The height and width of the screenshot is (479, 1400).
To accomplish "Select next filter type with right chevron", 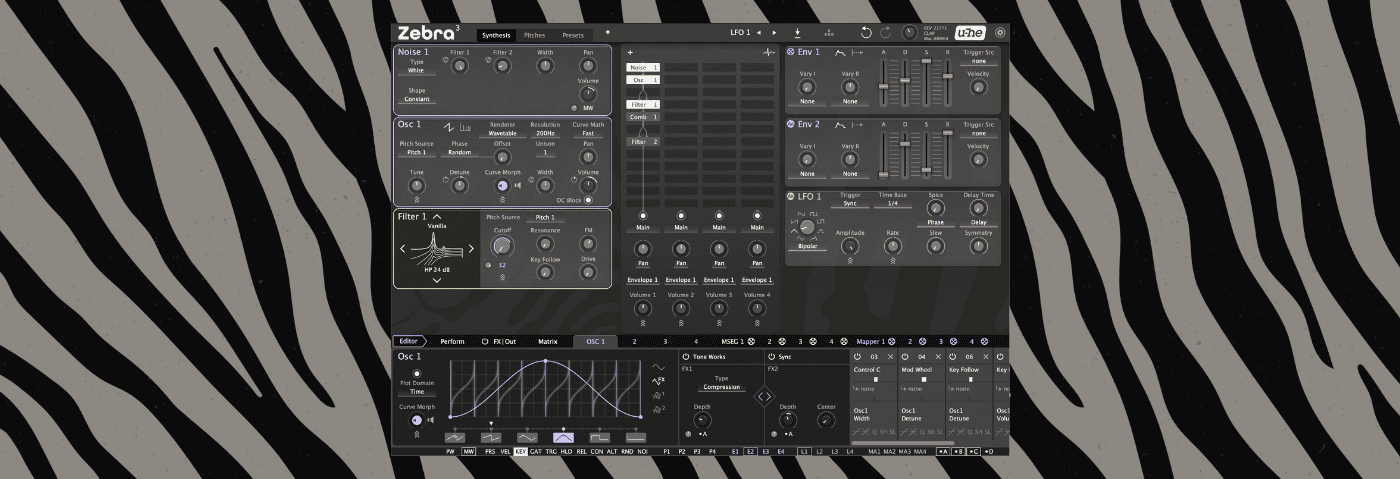I will point(471,249).
